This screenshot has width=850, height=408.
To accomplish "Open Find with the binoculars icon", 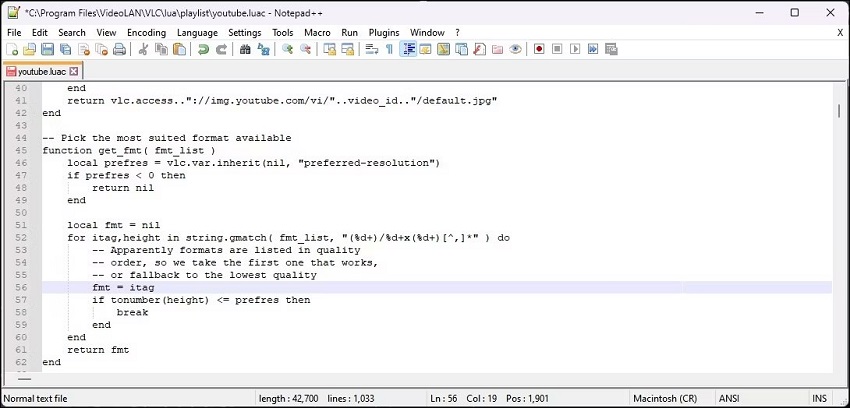I will click(x=245, y=49).
